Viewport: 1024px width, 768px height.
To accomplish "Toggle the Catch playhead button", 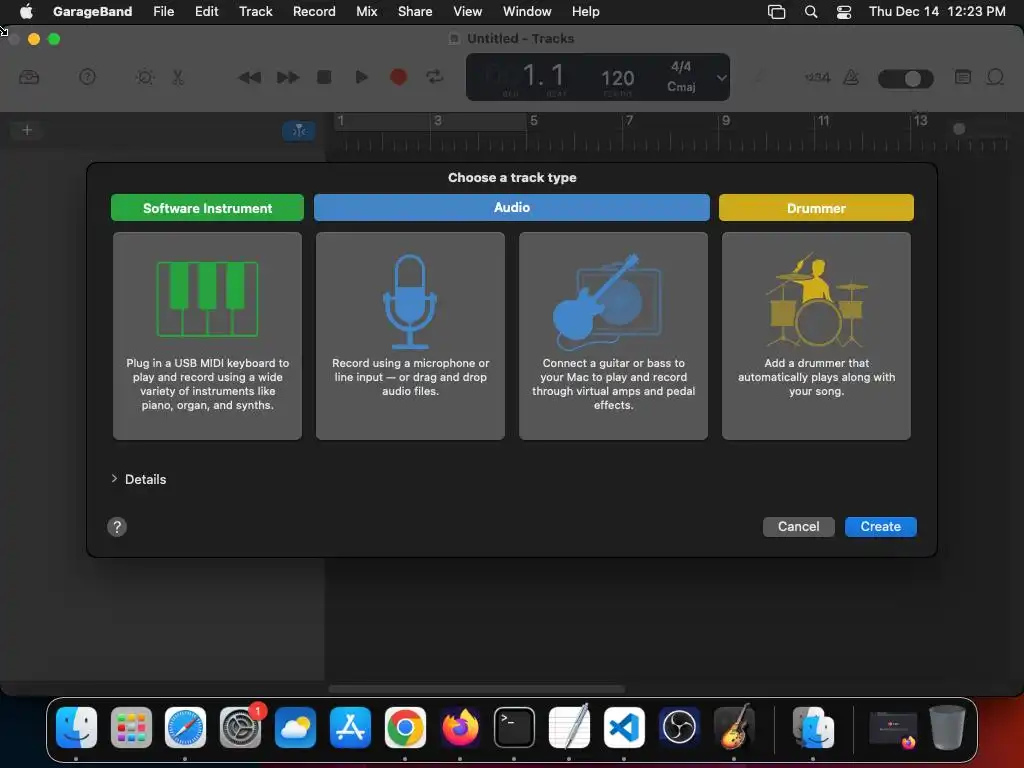I will (x=299, y=131).
